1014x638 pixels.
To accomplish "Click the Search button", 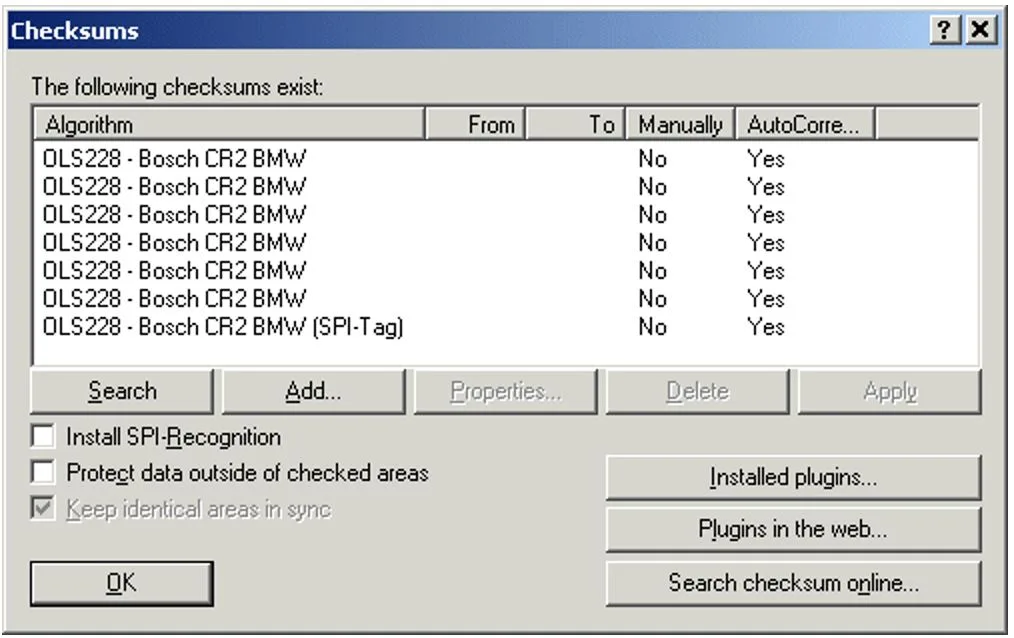I will [122, 391].
